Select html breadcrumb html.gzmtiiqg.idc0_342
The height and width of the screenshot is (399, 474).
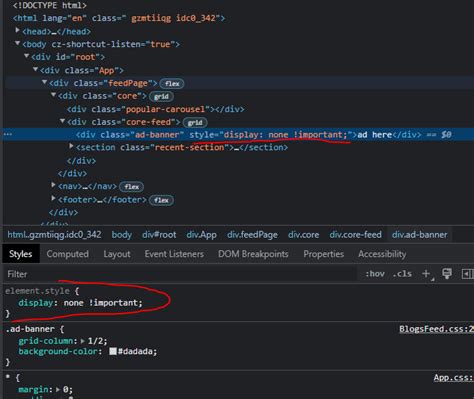tap(54, 235)
